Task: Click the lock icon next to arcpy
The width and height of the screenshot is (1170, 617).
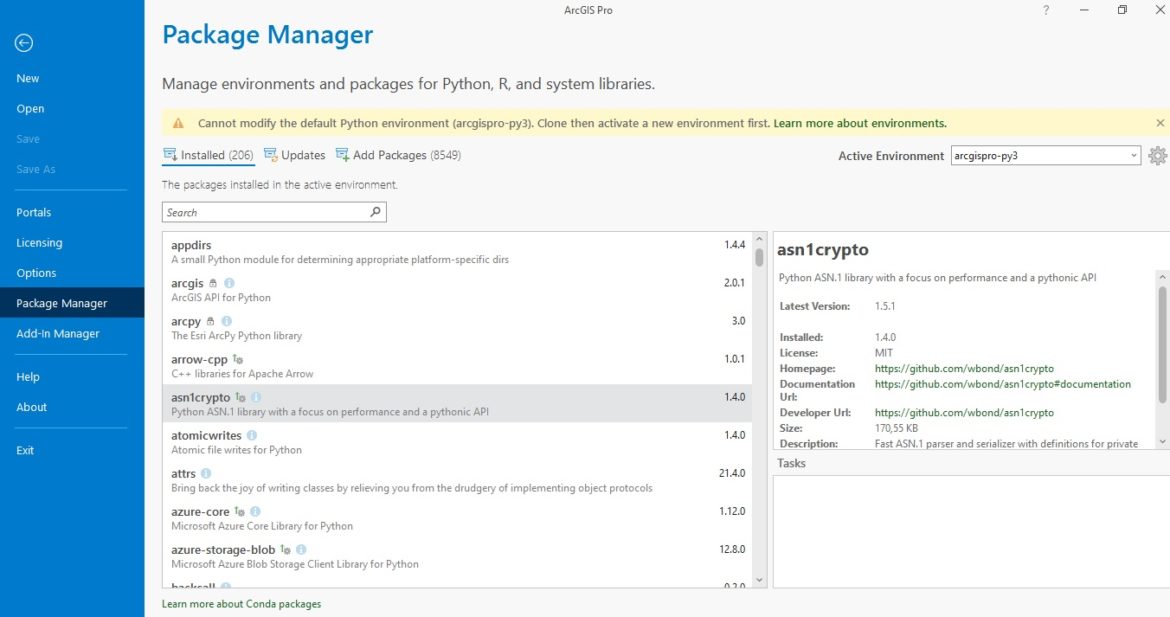Action: 210,322
